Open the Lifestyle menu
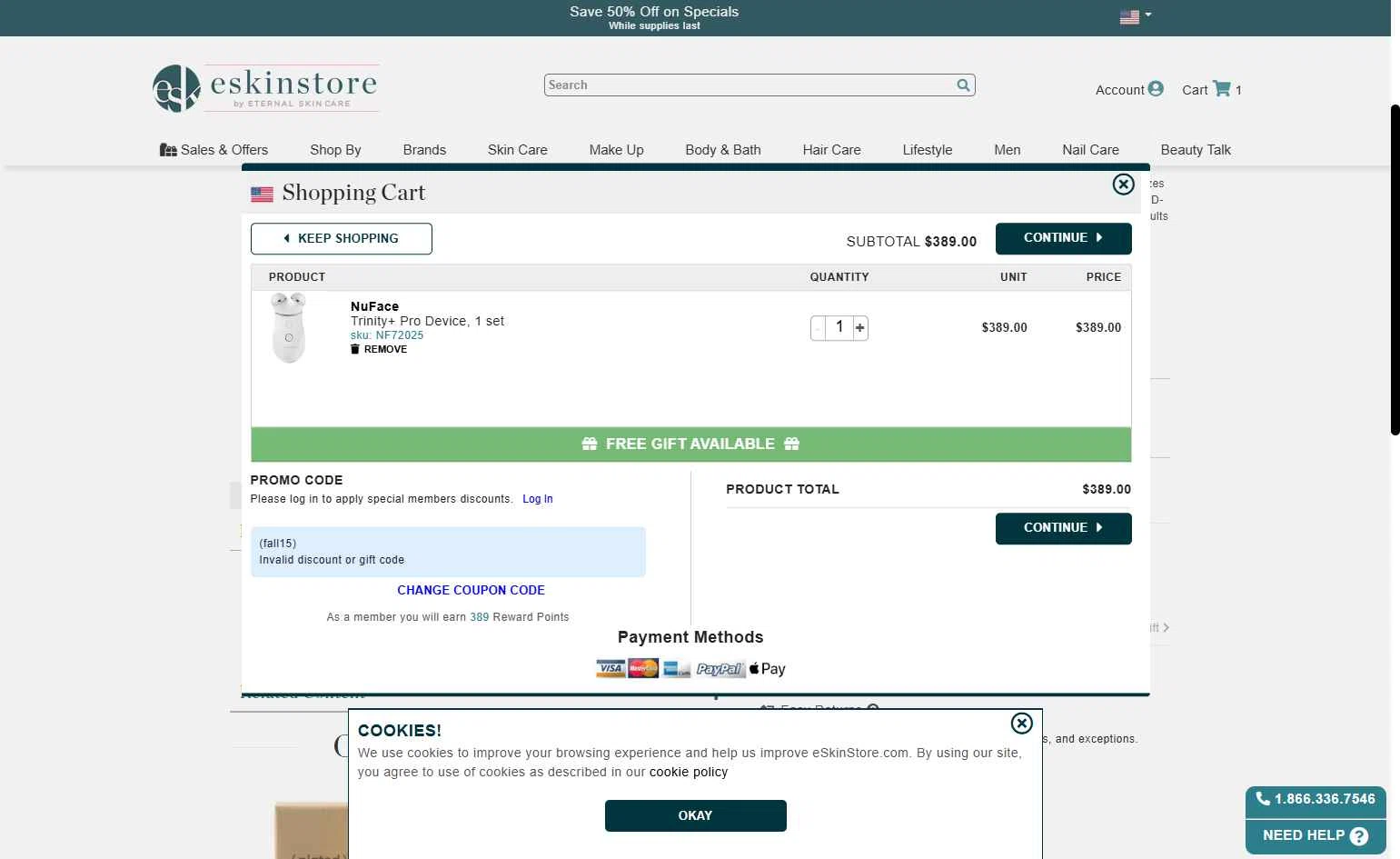Image resolution: width=1400 pixels, height=859 pixels. coord(928,150)
